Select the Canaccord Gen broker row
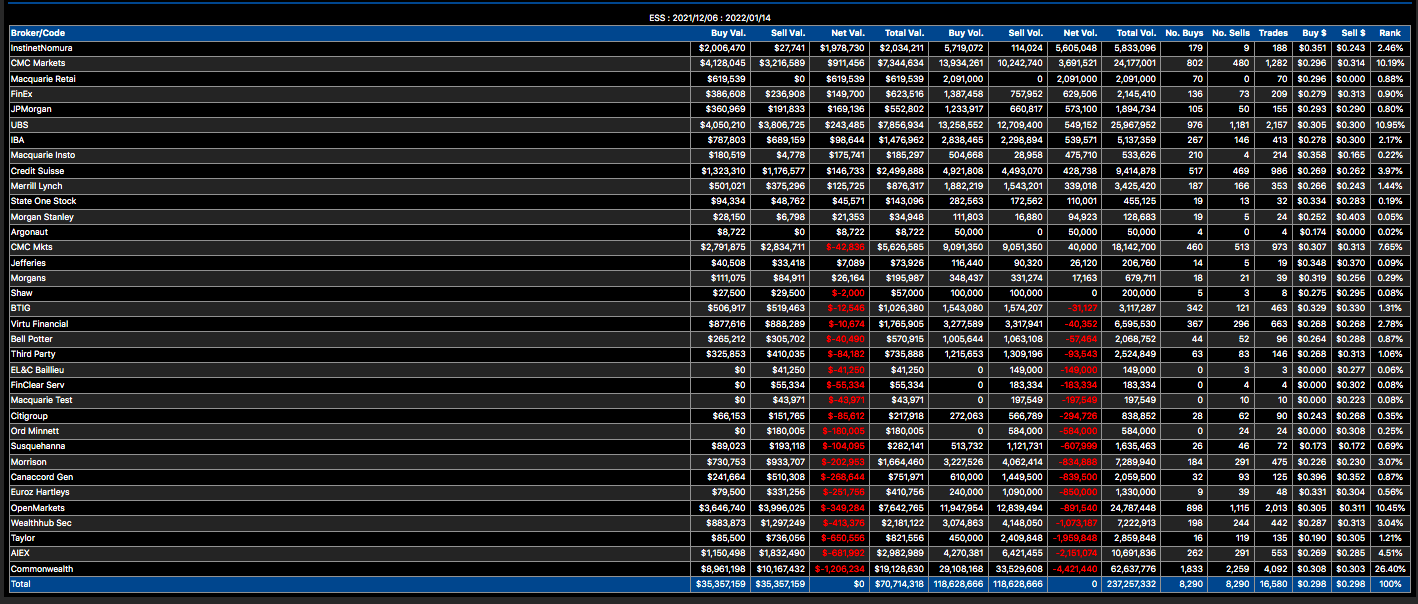Viewport: 1418px width, 604px height. pyautogui.click(x=708, y=477)
